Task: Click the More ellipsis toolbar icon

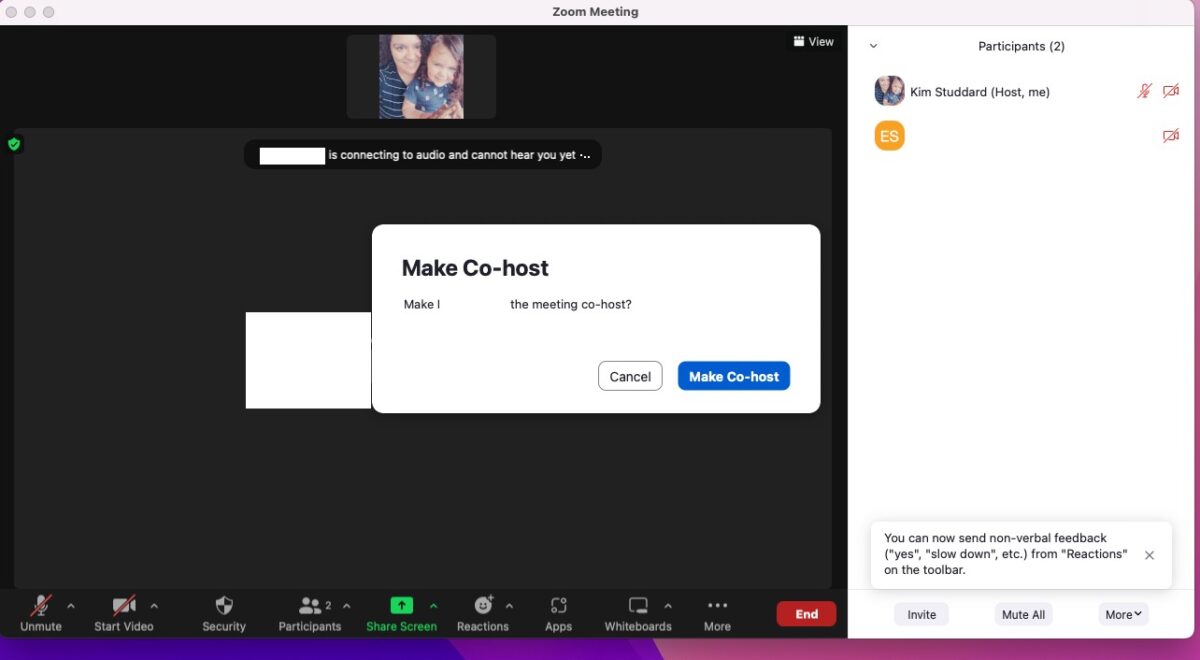Action: [x=717, y=606]
